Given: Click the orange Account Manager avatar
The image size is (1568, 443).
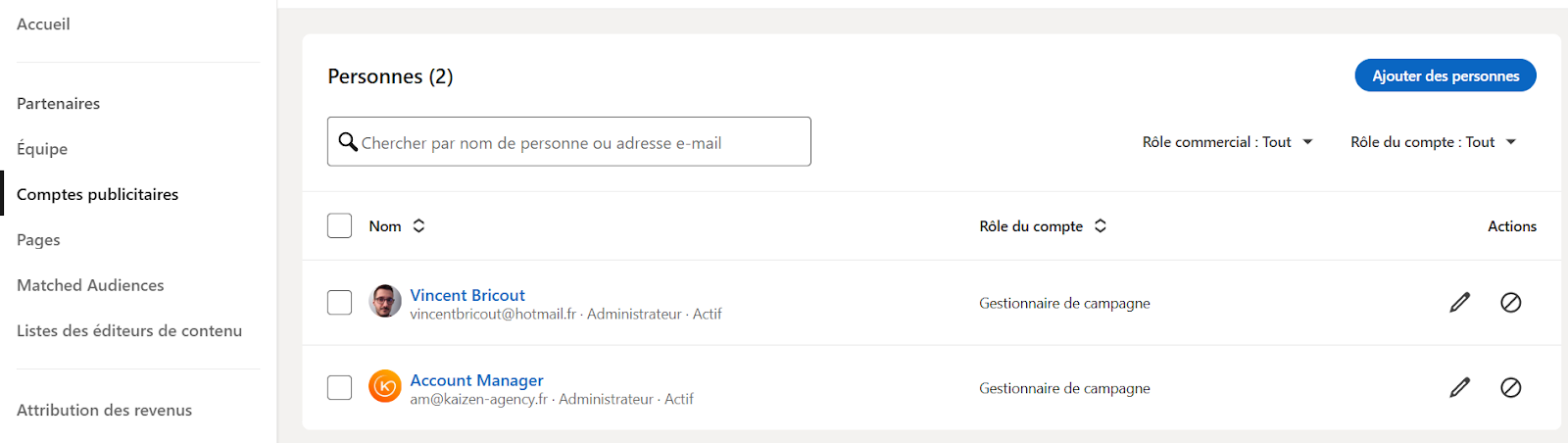Looking at the screenshot, I should point(385,387).
